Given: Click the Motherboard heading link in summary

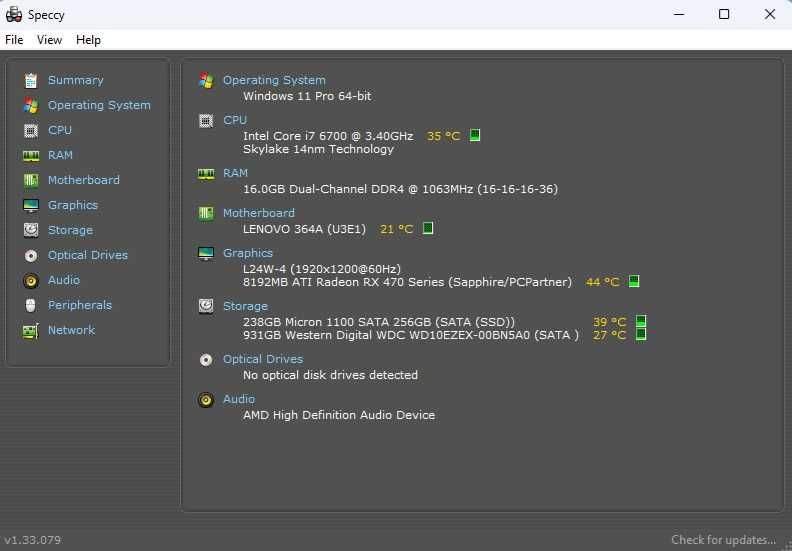Looking at the screenshot, I should [259, 213].
